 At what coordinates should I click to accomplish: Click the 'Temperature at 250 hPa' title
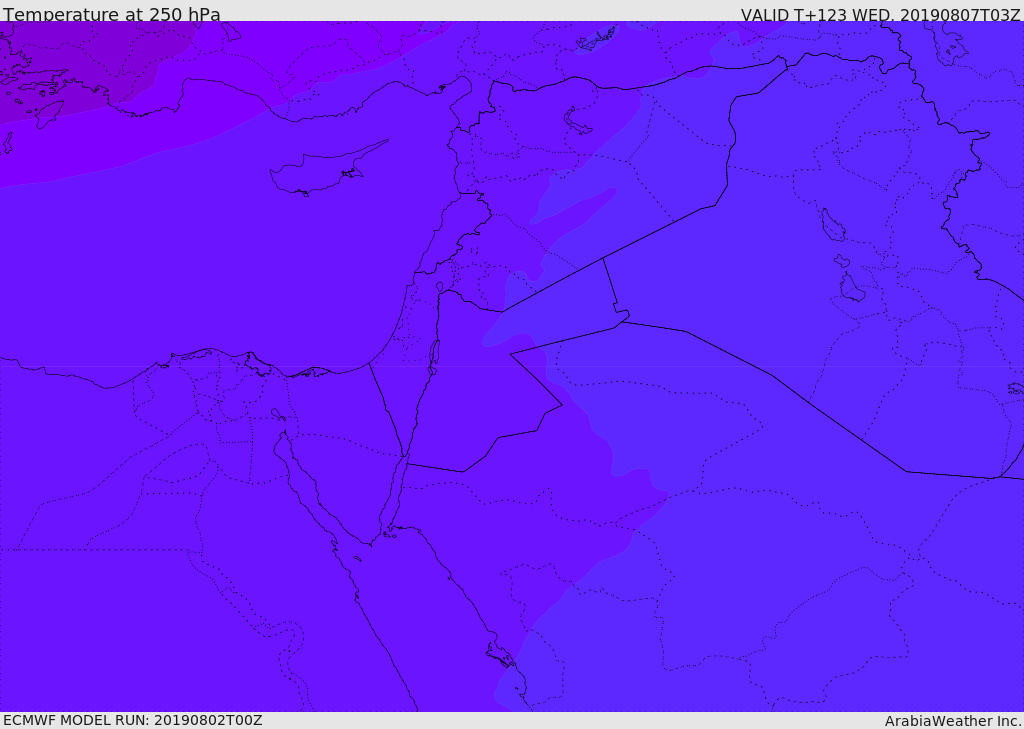[112, 14]
